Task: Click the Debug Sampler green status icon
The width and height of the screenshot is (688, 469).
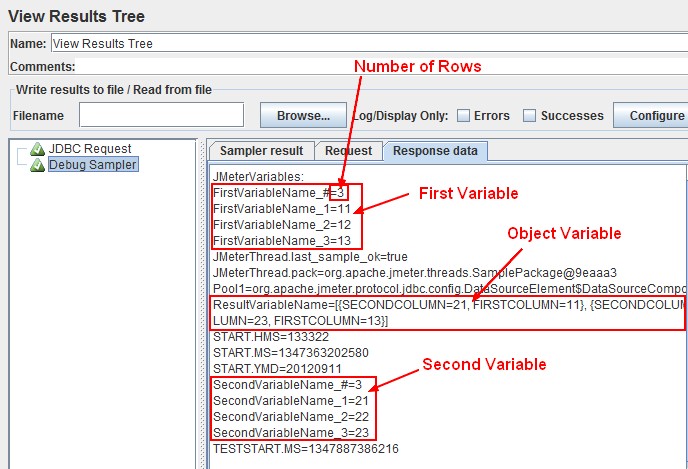Action: [38, 165]
